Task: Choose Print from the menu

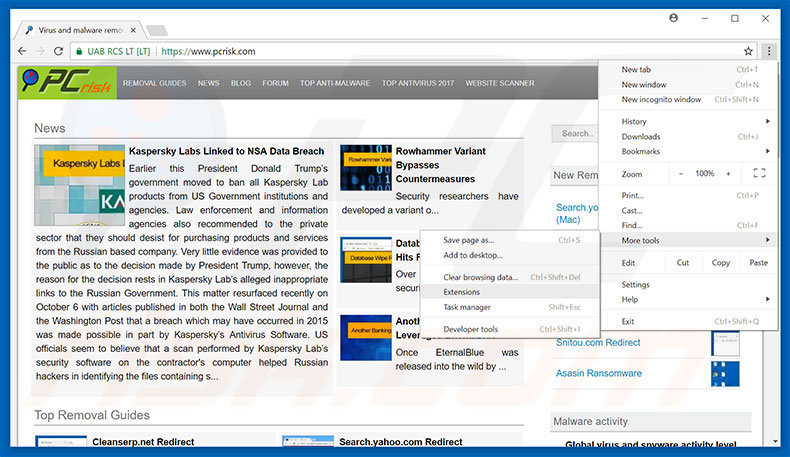Action: (x=688, y=195)
